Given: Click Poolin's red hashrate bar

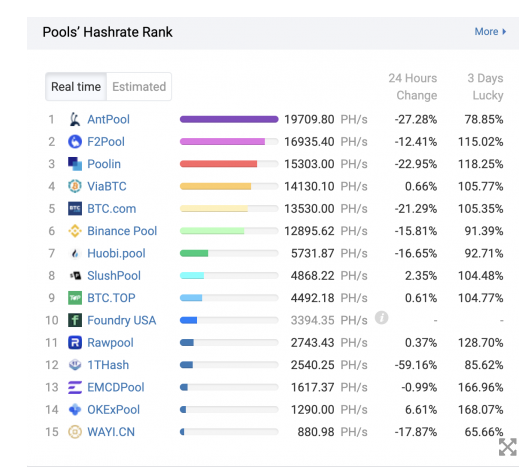Looking at the screenshot, I should 218,164.
